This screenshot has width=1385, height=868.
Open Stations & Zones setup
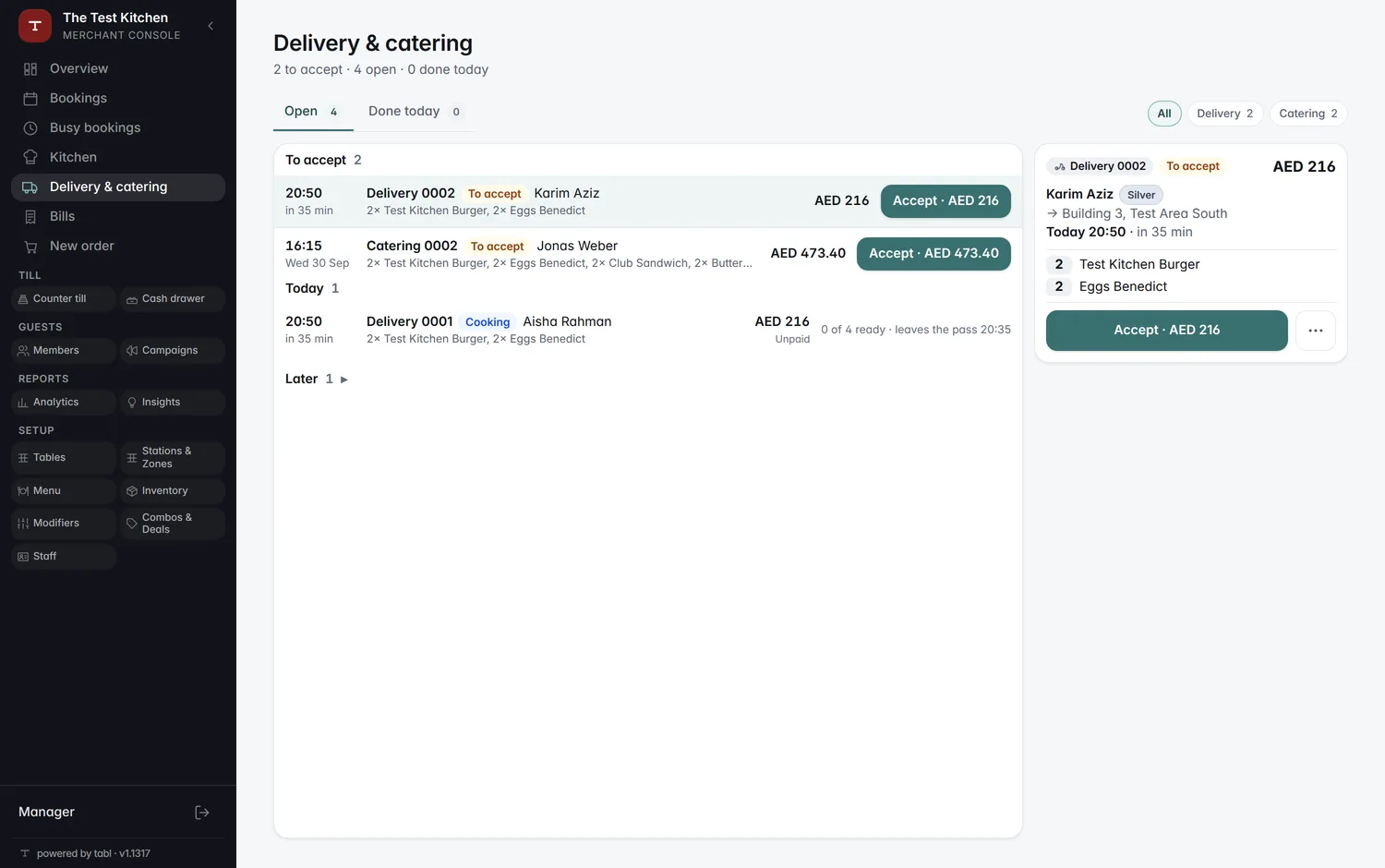click(x=173, y=458)
